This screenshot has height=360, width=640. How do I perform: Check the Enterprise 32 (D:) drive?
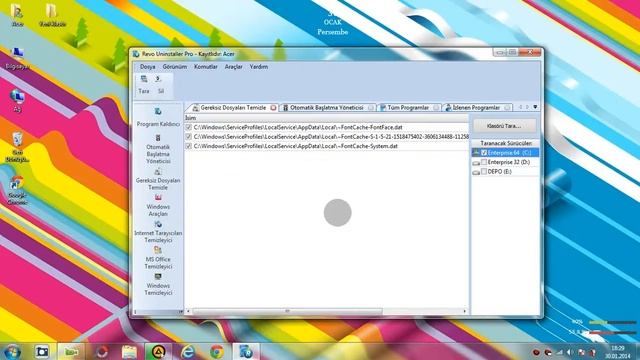click(x=484, y=162)
